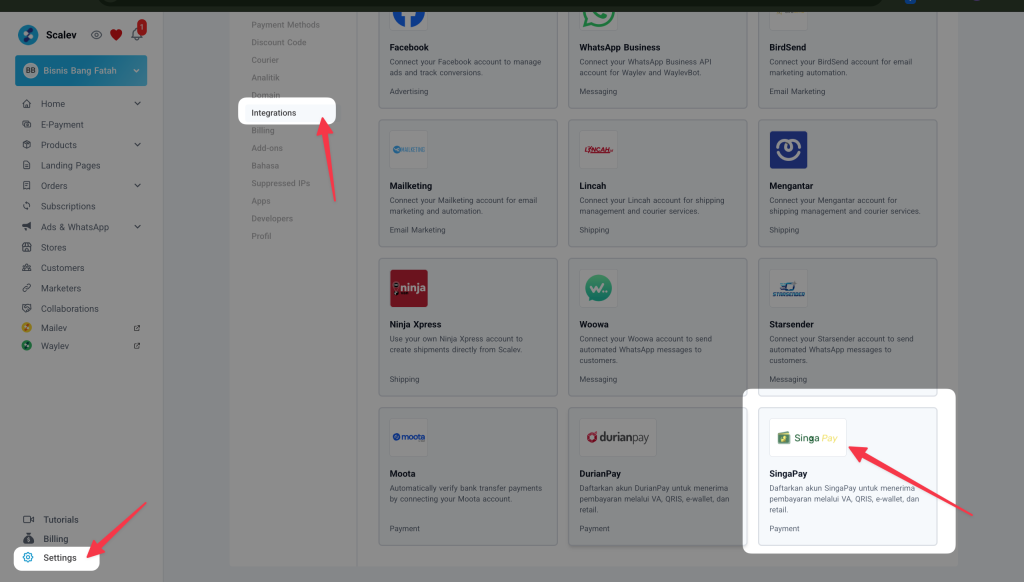The image size is (1024, 582).
Task: Click the Home sidebar icon
Action: point(27,103)
